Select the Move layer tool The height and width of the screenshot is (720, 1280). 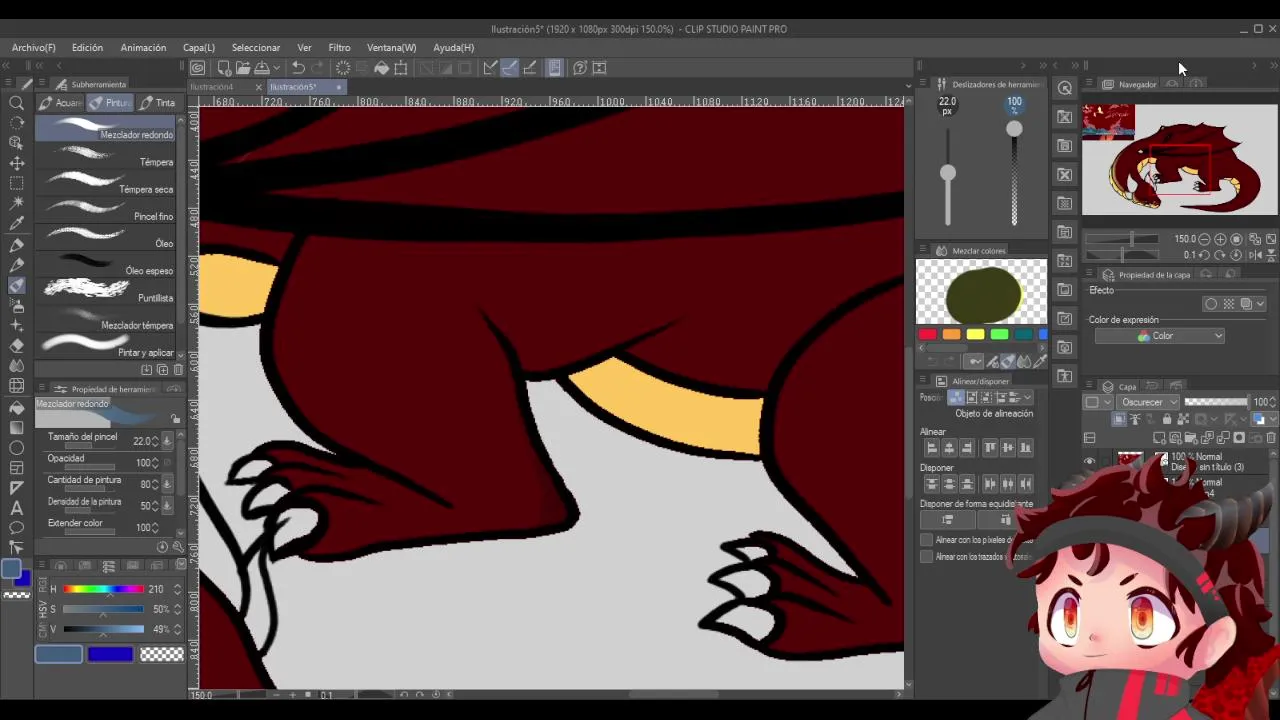tap(16, 163)
